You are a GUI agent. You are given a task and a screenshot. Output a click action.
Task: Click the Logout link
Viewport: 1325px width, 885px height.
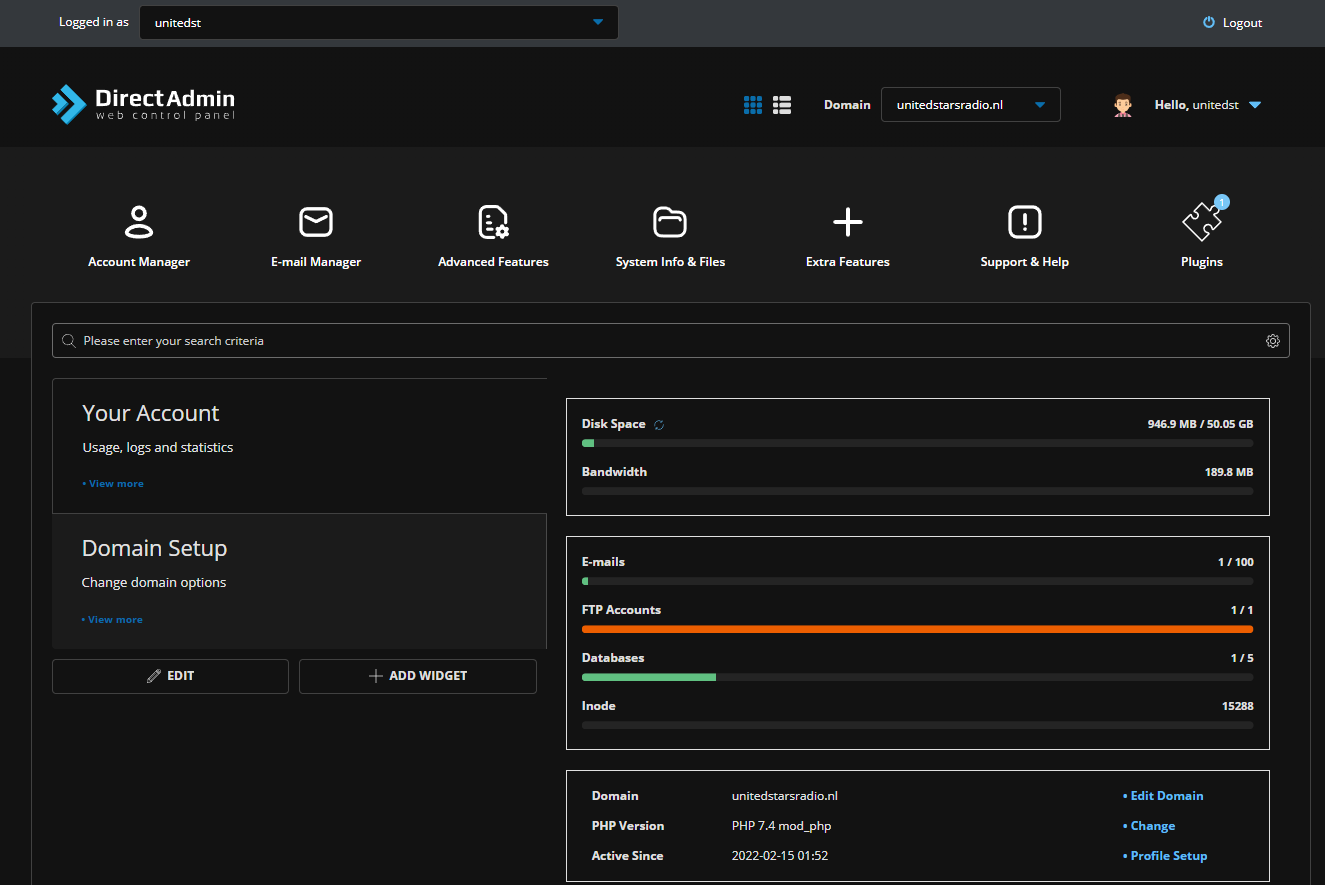click(x=1233, y=23)
